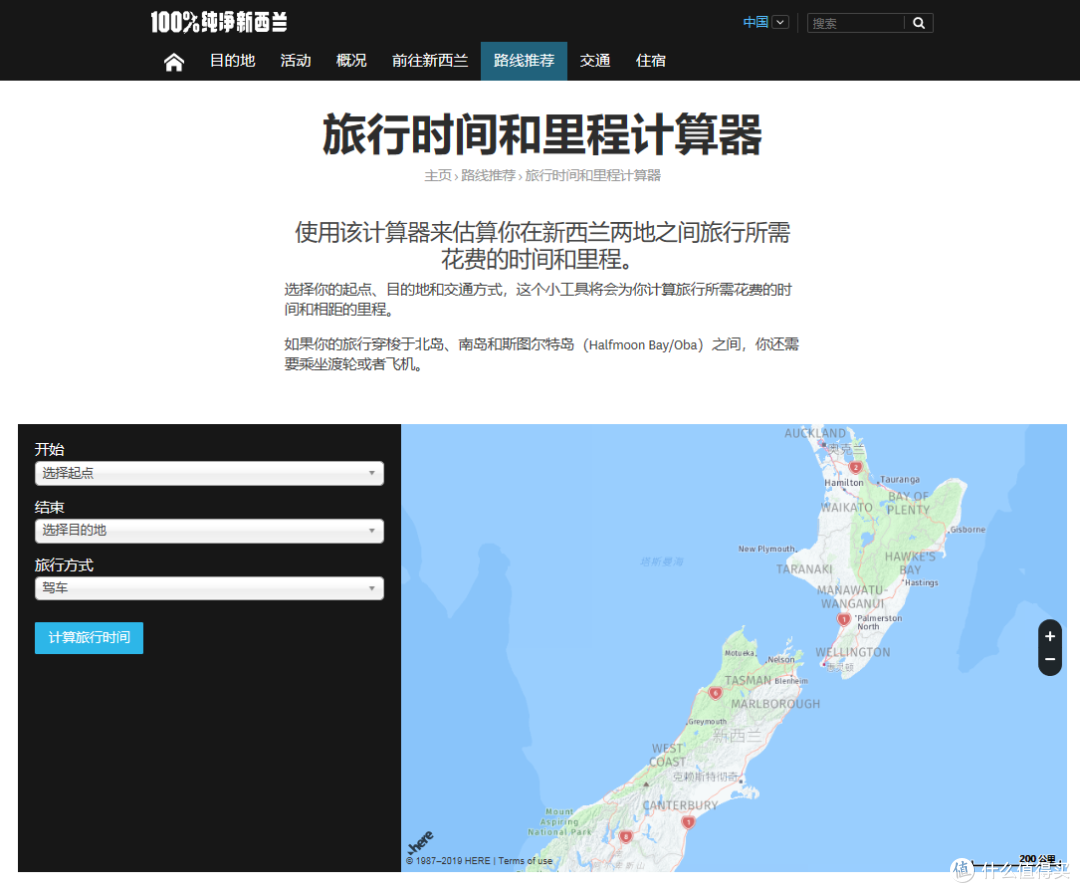Screen dimensions: 1080x893
Task: Click the Nelson label on map
Action: coord(781,659)
